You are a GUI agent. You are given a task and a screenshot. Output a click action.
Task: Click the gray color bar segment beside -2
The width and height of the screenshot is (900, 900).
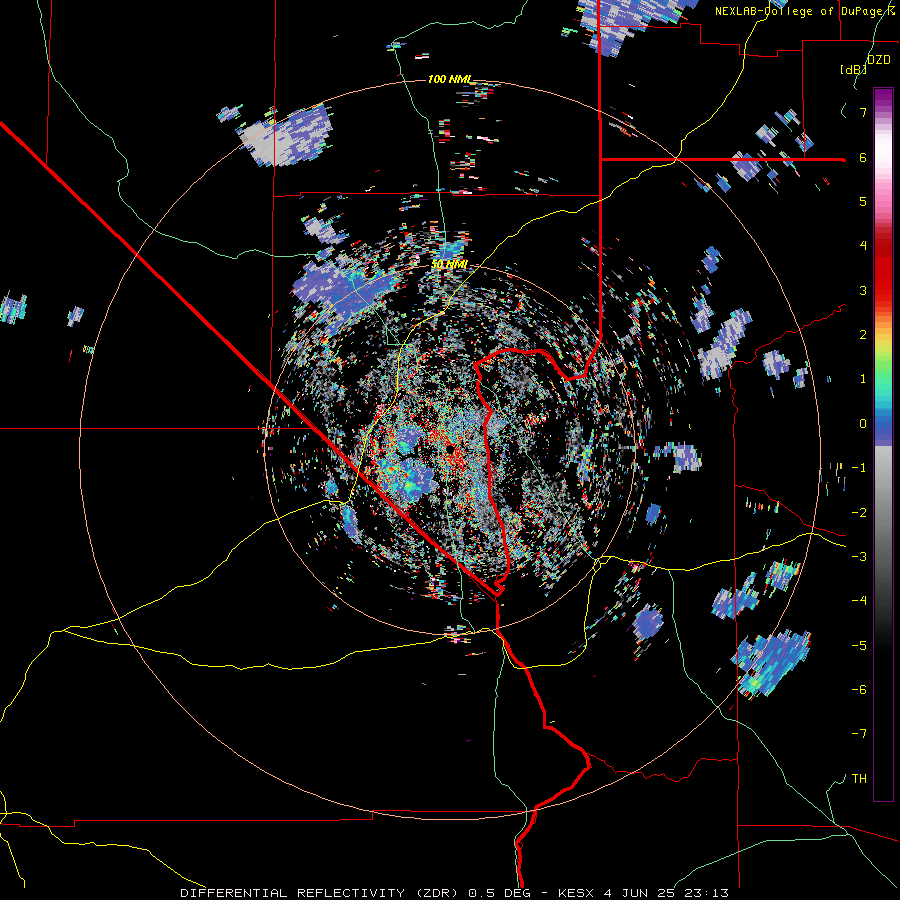883,512
